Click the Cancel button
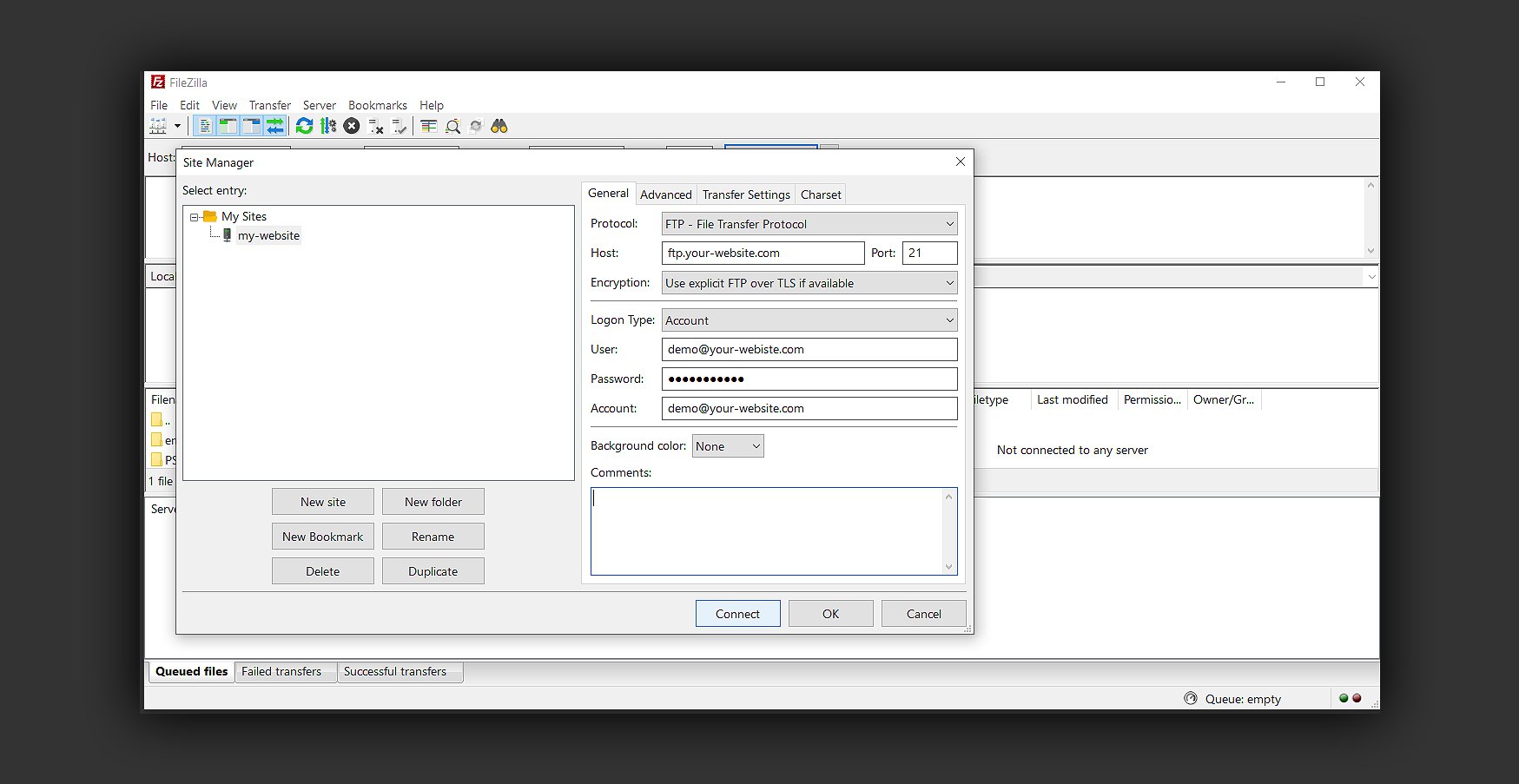This screenshot has height=784, width=1519. click(x=924, y=614)
